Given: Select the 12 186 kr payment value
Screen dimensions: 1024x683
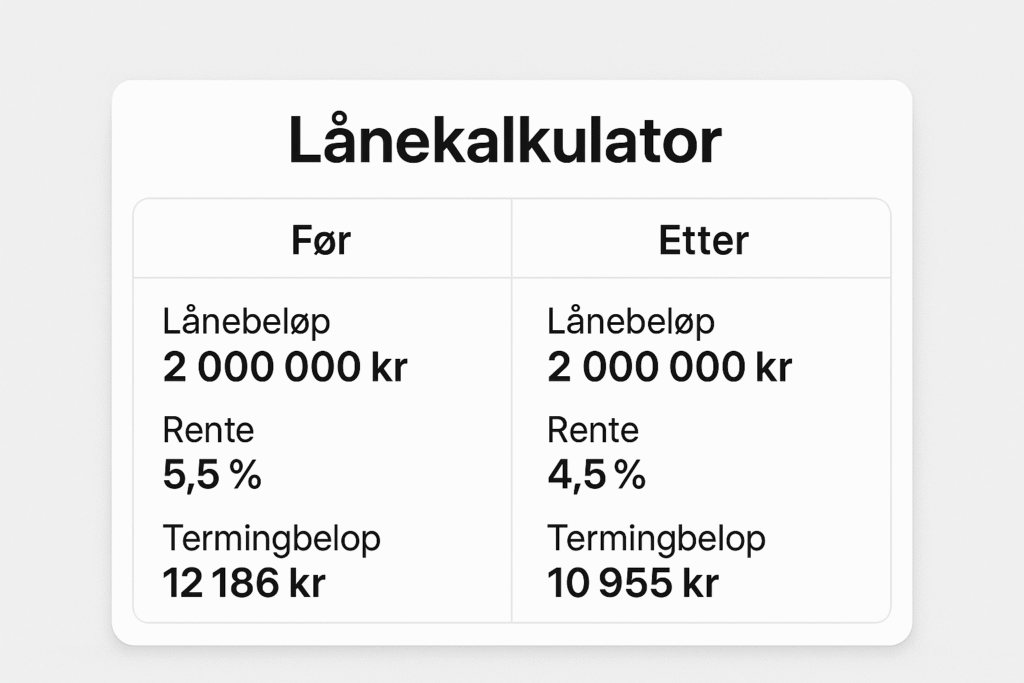Looking at the screenshot, I should (x=244, y=583).
